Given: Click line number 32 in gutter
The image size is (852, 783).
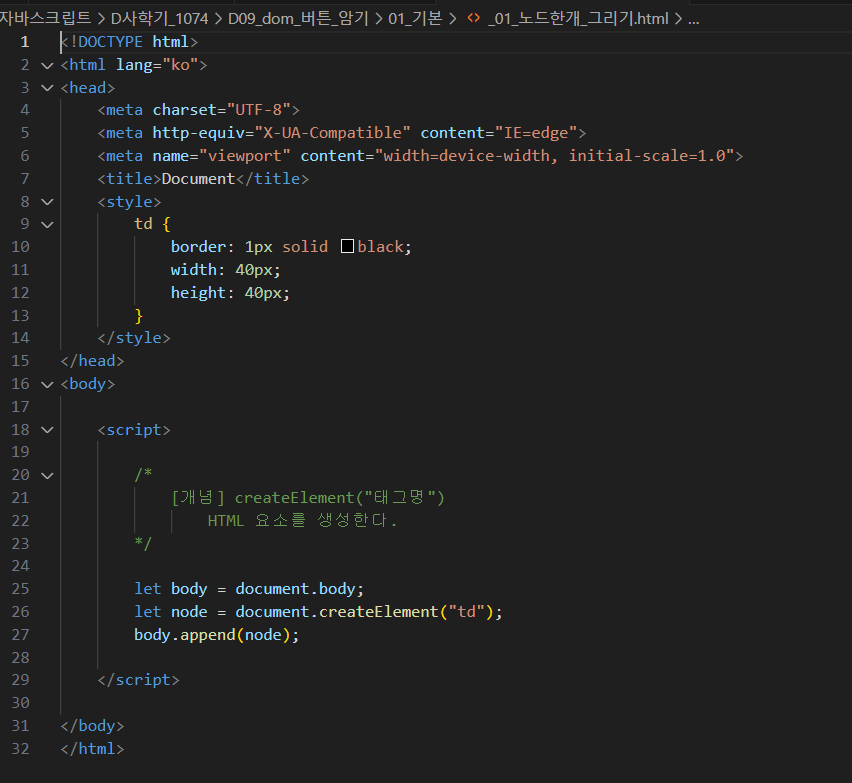Looking at the screenshot, I should point(20,749).
